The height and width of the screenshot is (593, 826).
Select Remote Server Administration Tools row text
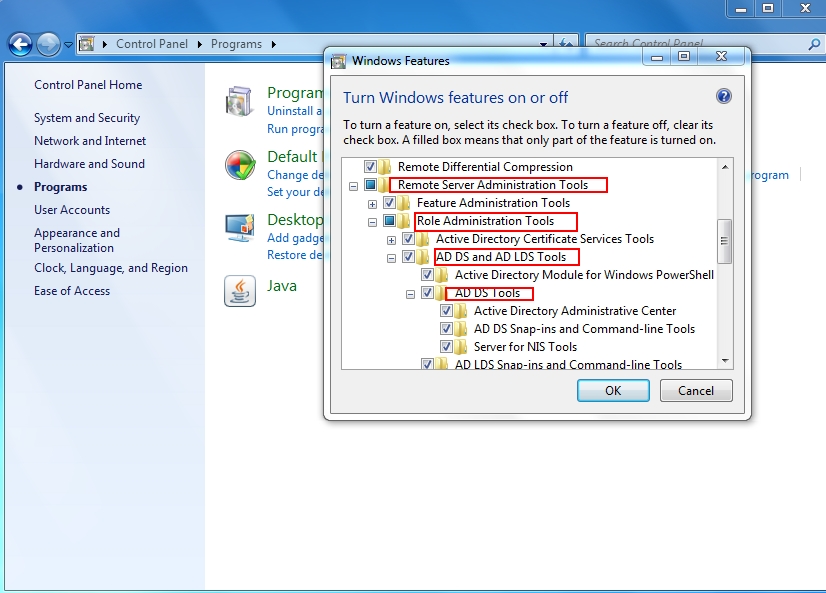click(493, 185)
